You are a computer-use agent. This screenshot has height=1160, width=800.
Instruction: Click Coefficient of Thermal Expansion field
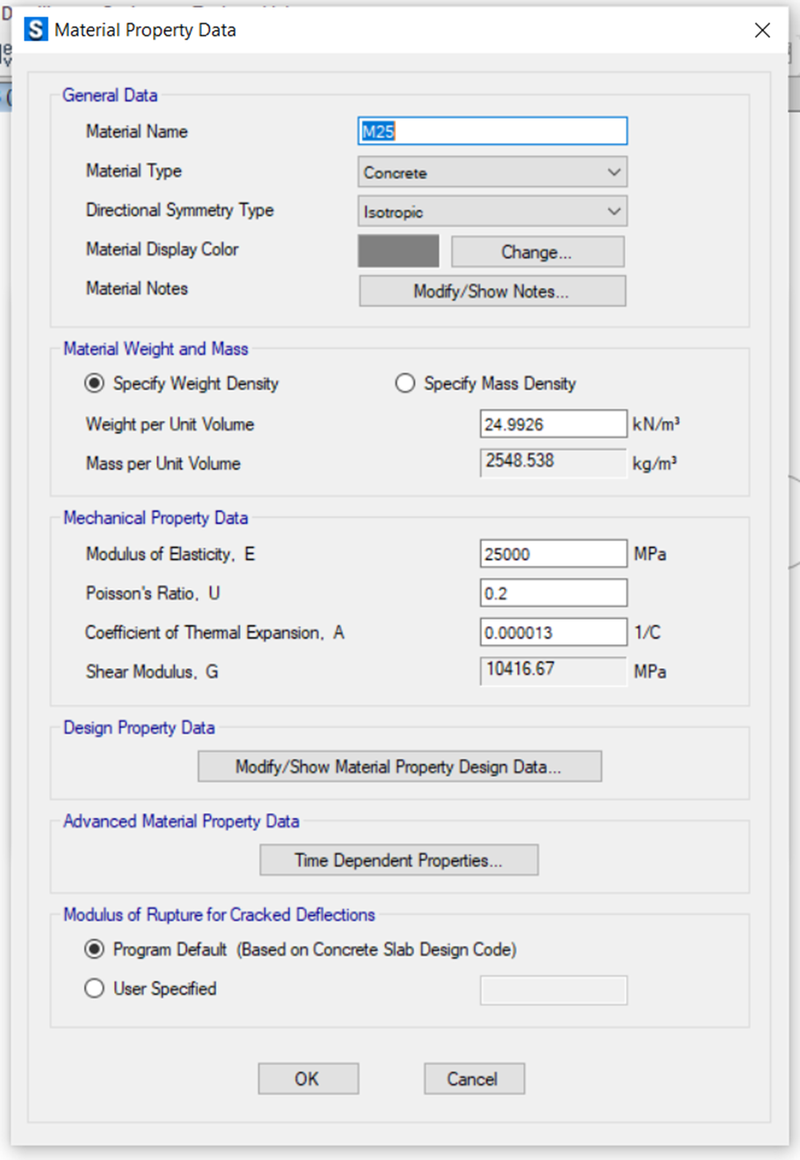553,633
